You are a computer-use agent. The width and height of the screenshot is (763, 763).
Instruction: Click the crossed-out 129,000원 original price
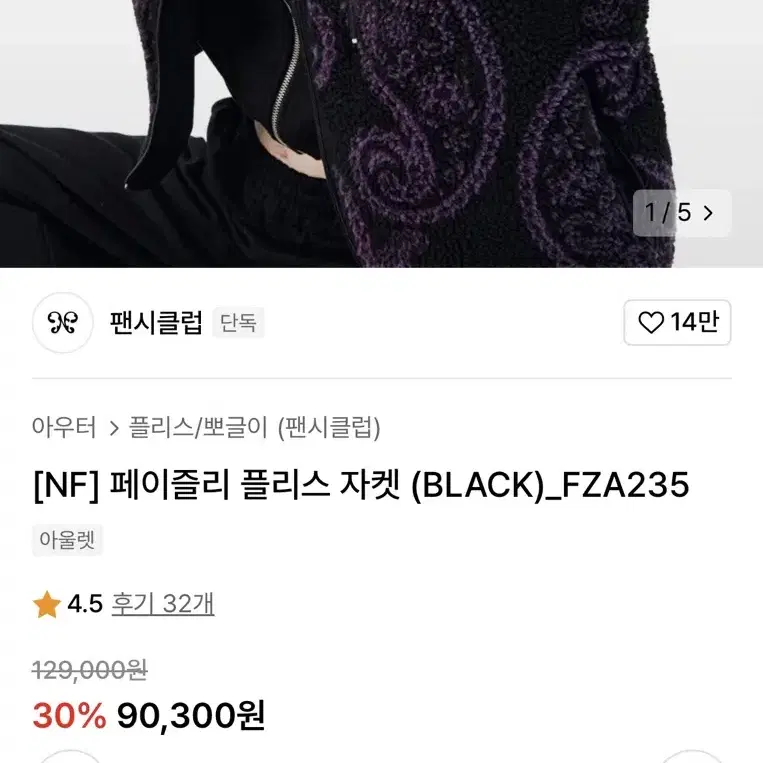(90, 671)
